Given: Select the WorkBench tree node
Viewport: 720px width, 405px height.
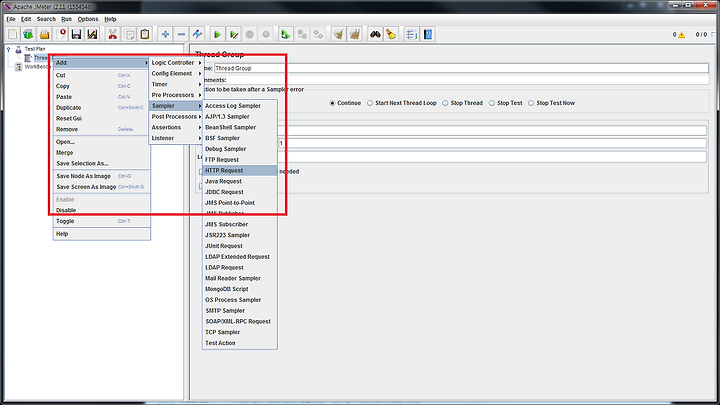Looking at the screenshot, I should [x=37, y=67].
